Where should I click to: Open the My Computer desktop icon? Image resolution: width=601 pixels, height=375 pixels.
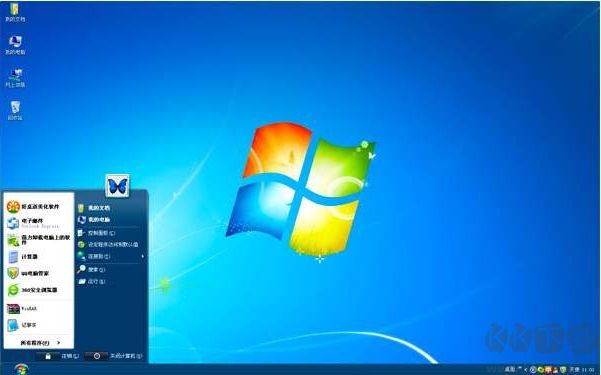[x=15, y=45]
